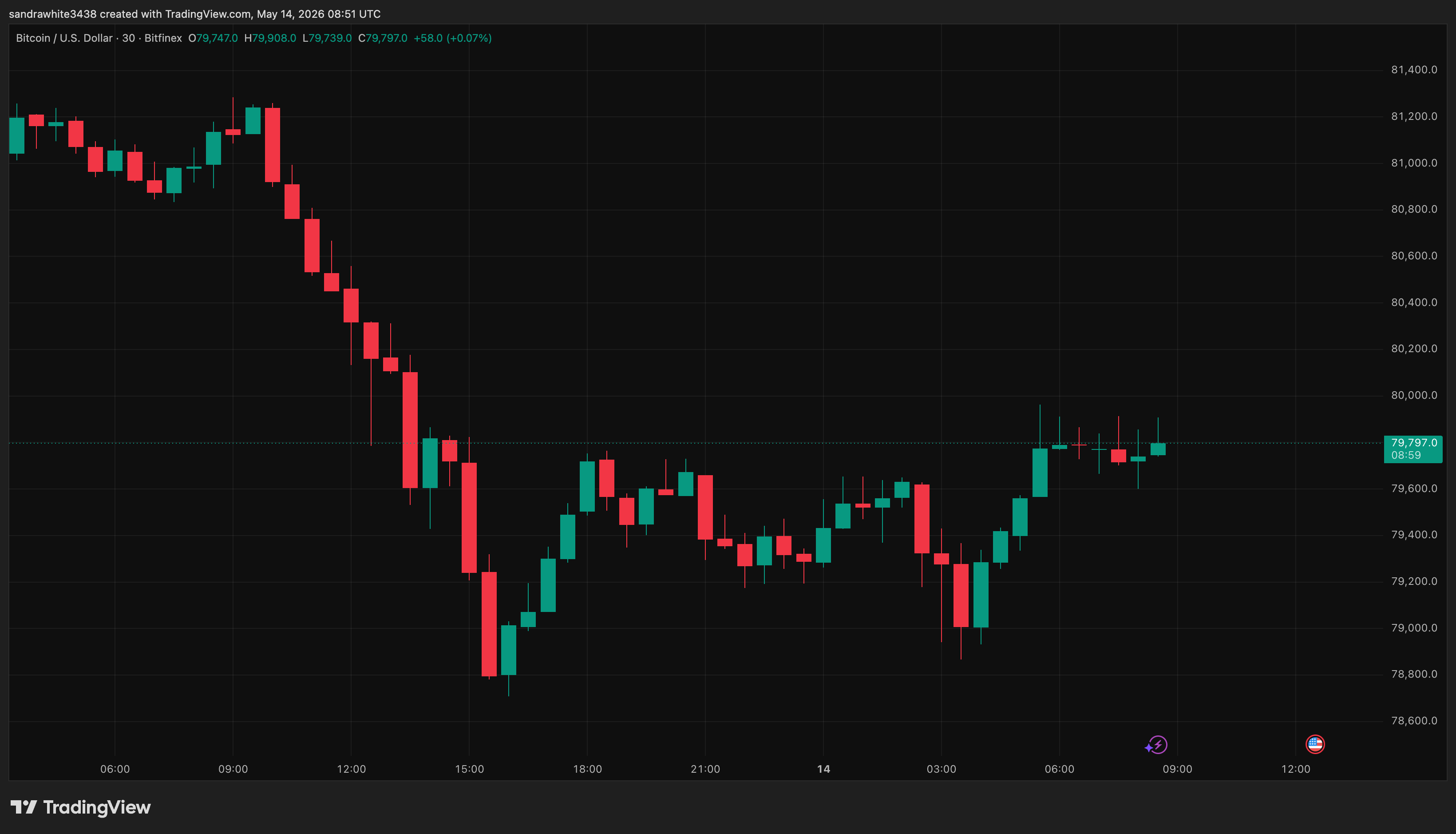
Task: Click the 79,600.0 price axis label
Action: pyautogui.click(x=1414, y=488)
